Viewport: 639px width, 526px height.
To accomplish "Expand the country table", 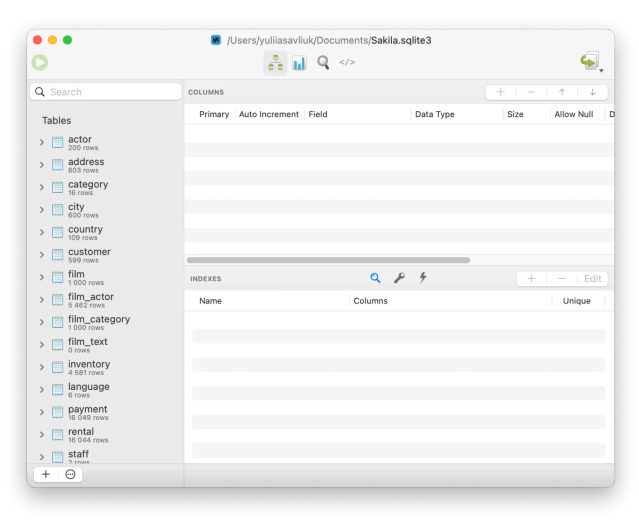I will coord(42,232).
